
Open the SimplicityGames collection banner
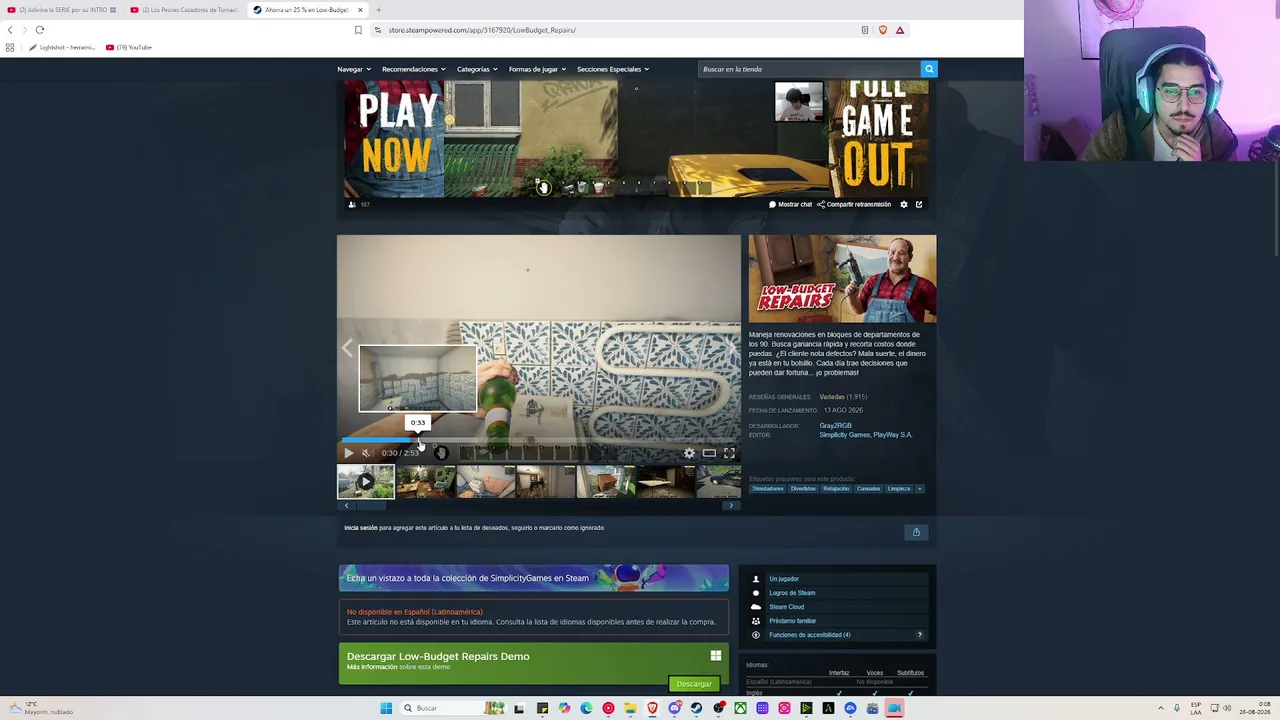tap(534, 578)
